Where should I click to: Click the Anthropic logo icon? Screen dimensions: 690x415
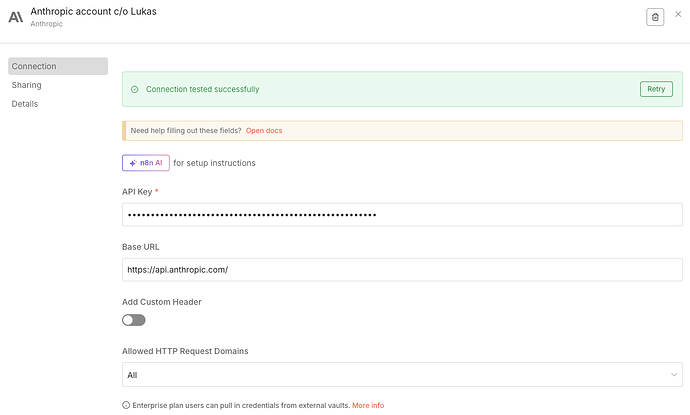[15, 16]
